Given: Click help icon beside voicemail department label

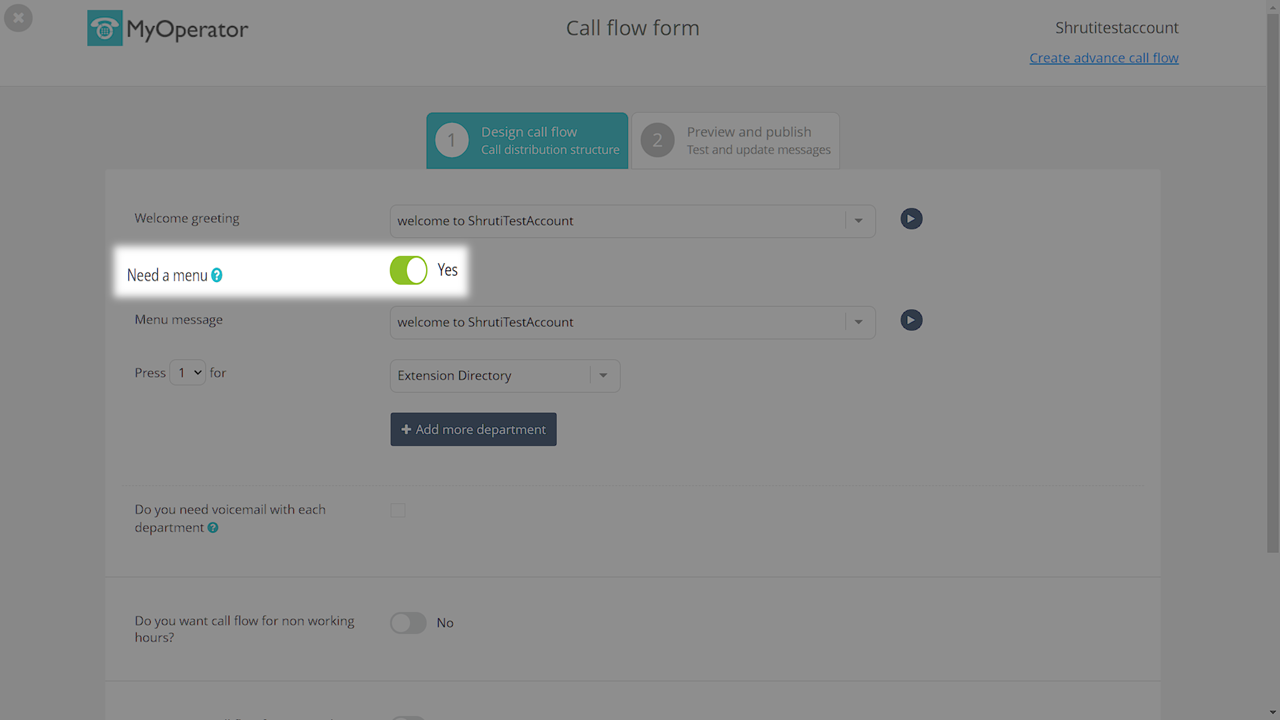Looking at the screenshot, I should [x=213, y=528].
